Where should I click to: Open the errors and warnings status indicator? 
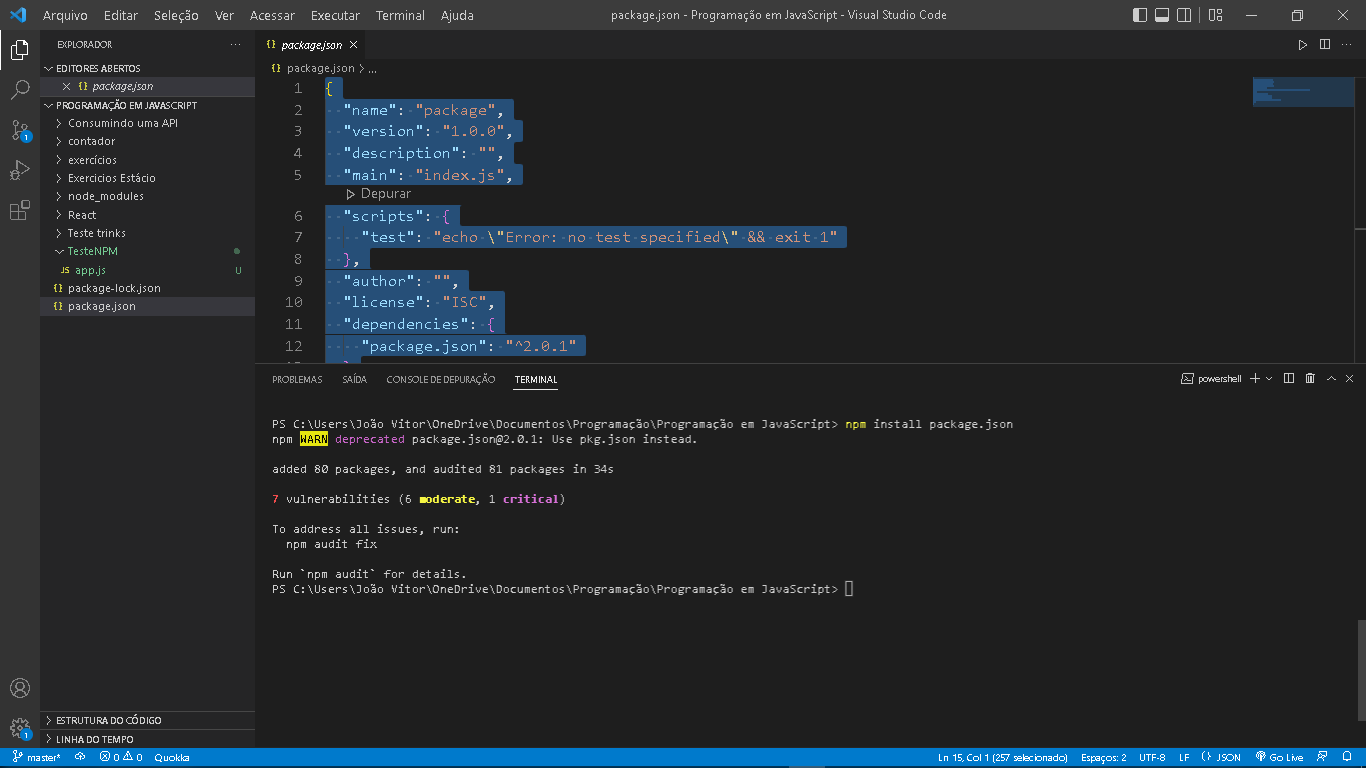click(x=120, y=758)
